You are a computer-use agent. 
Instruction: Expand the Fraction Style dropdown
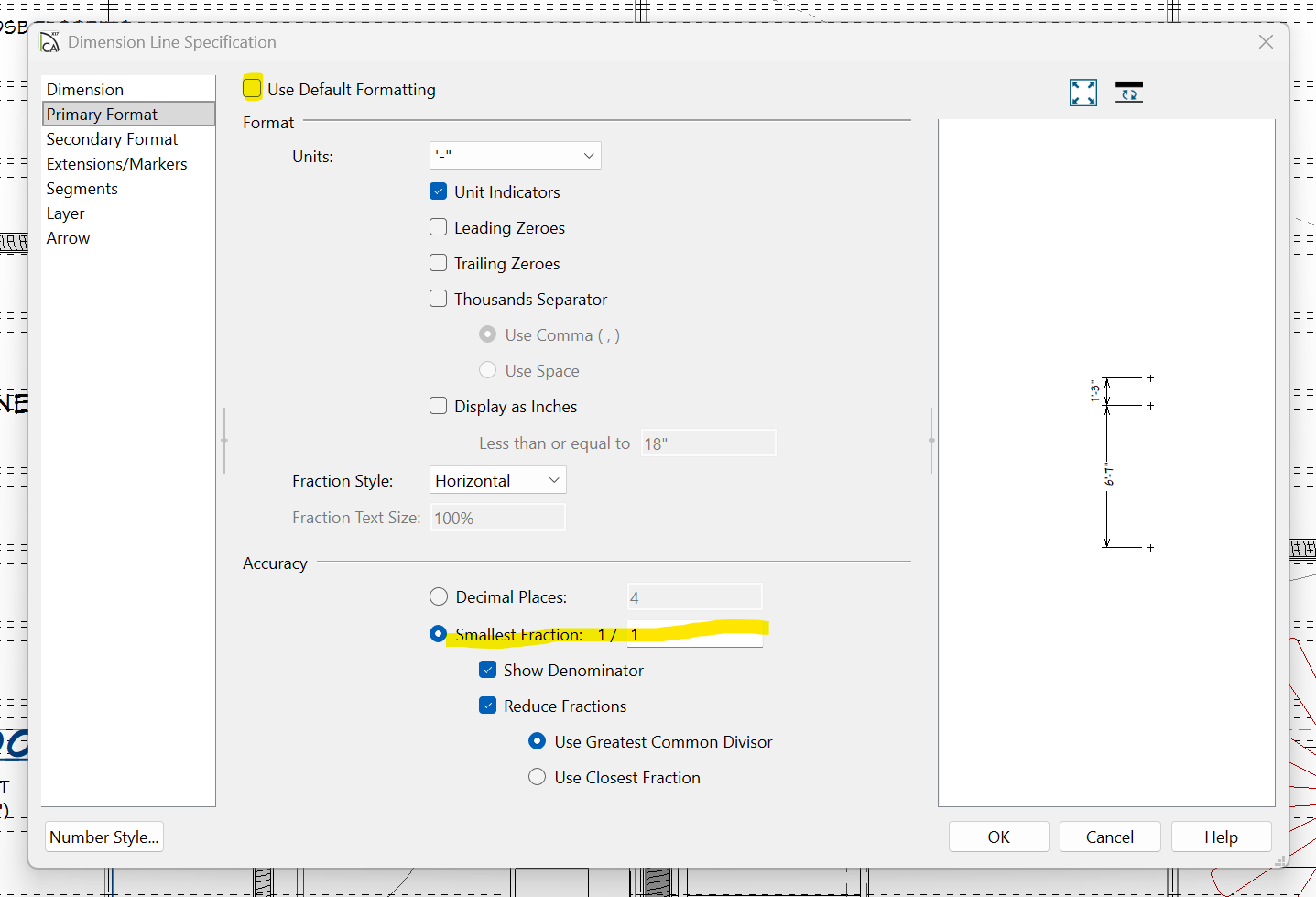click(x=497, y=480)
